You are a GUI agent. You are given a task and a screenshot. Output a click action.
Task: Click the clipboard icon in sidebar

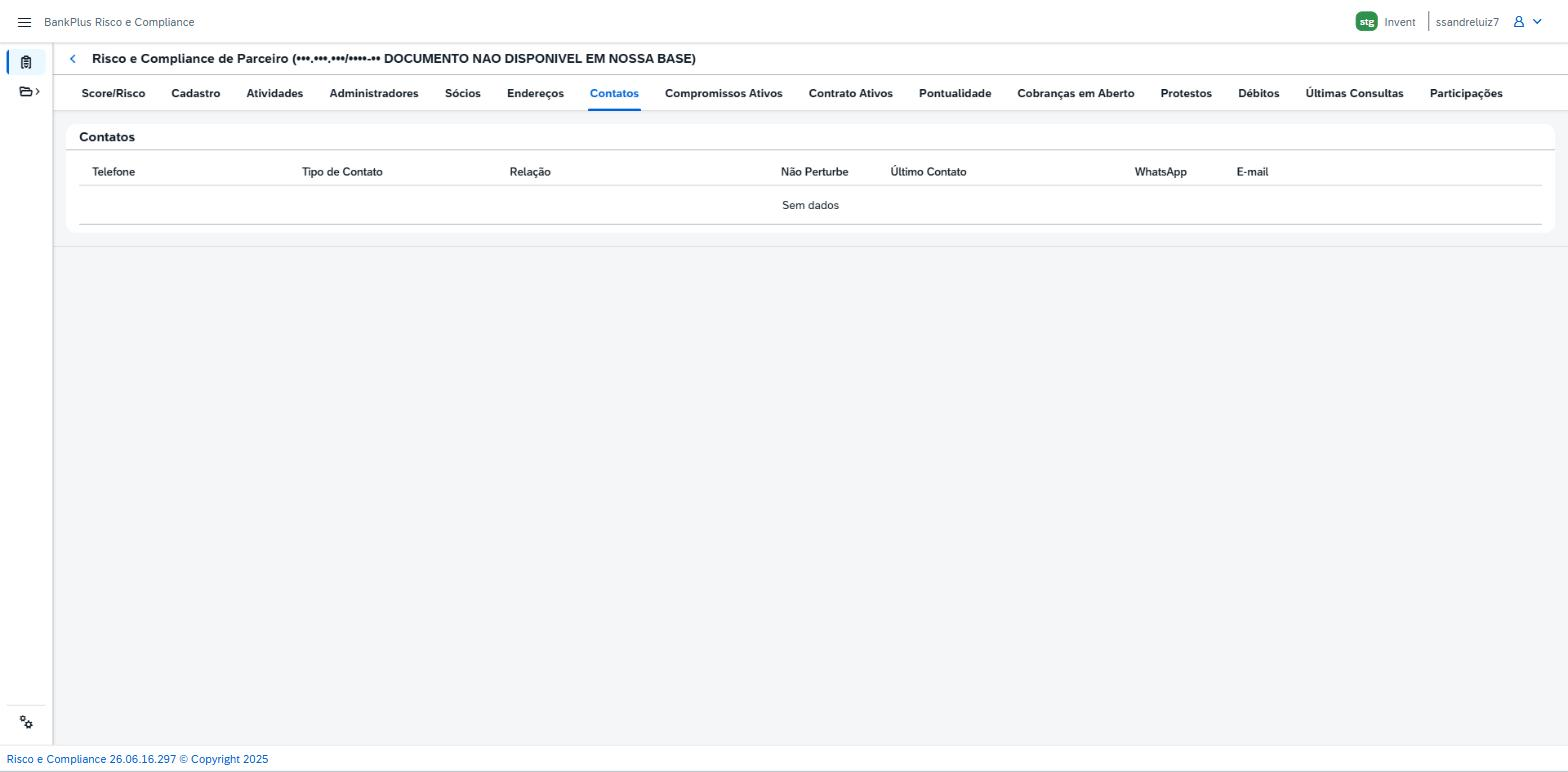(26, 62)
